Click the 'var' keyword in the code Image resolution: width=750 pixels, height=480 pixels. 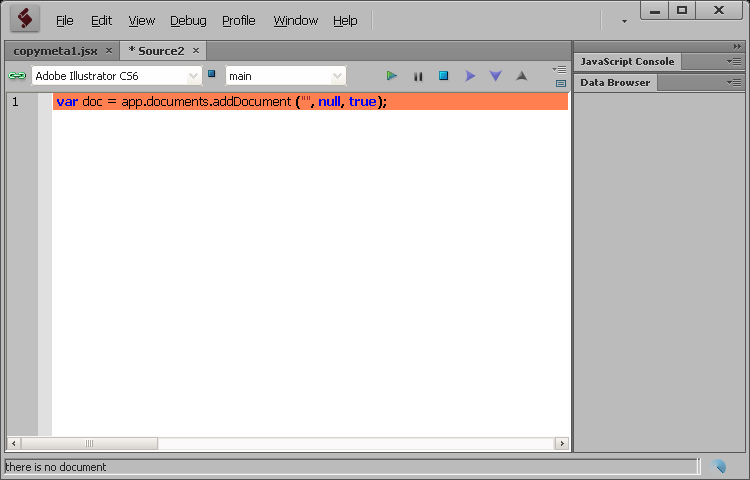67,101
